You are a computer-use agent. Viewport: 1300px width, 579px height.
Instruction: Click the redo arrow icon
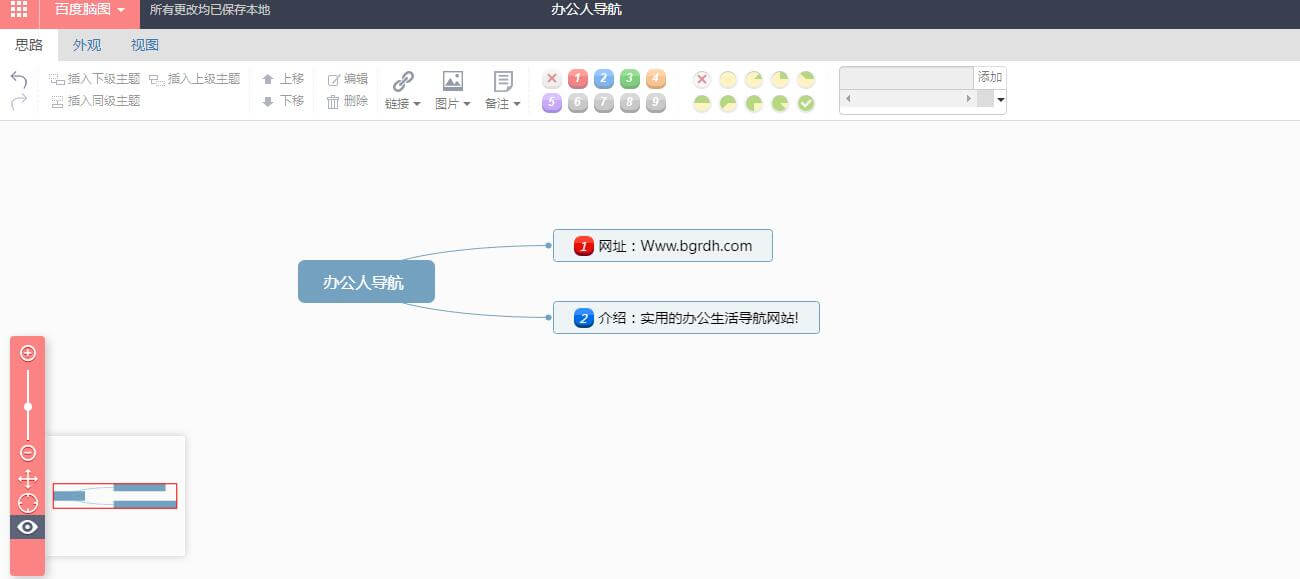pyautogui.click(x=18, y=101)
